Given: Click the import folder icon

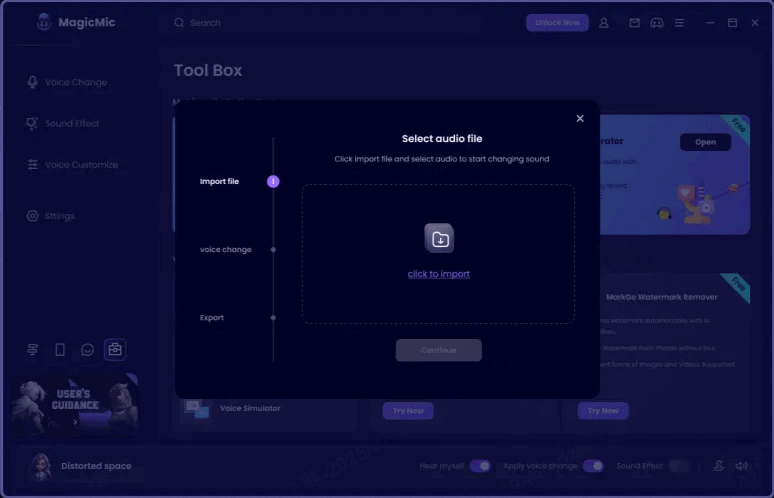Looking at the screenshot, I should (439, 238).
